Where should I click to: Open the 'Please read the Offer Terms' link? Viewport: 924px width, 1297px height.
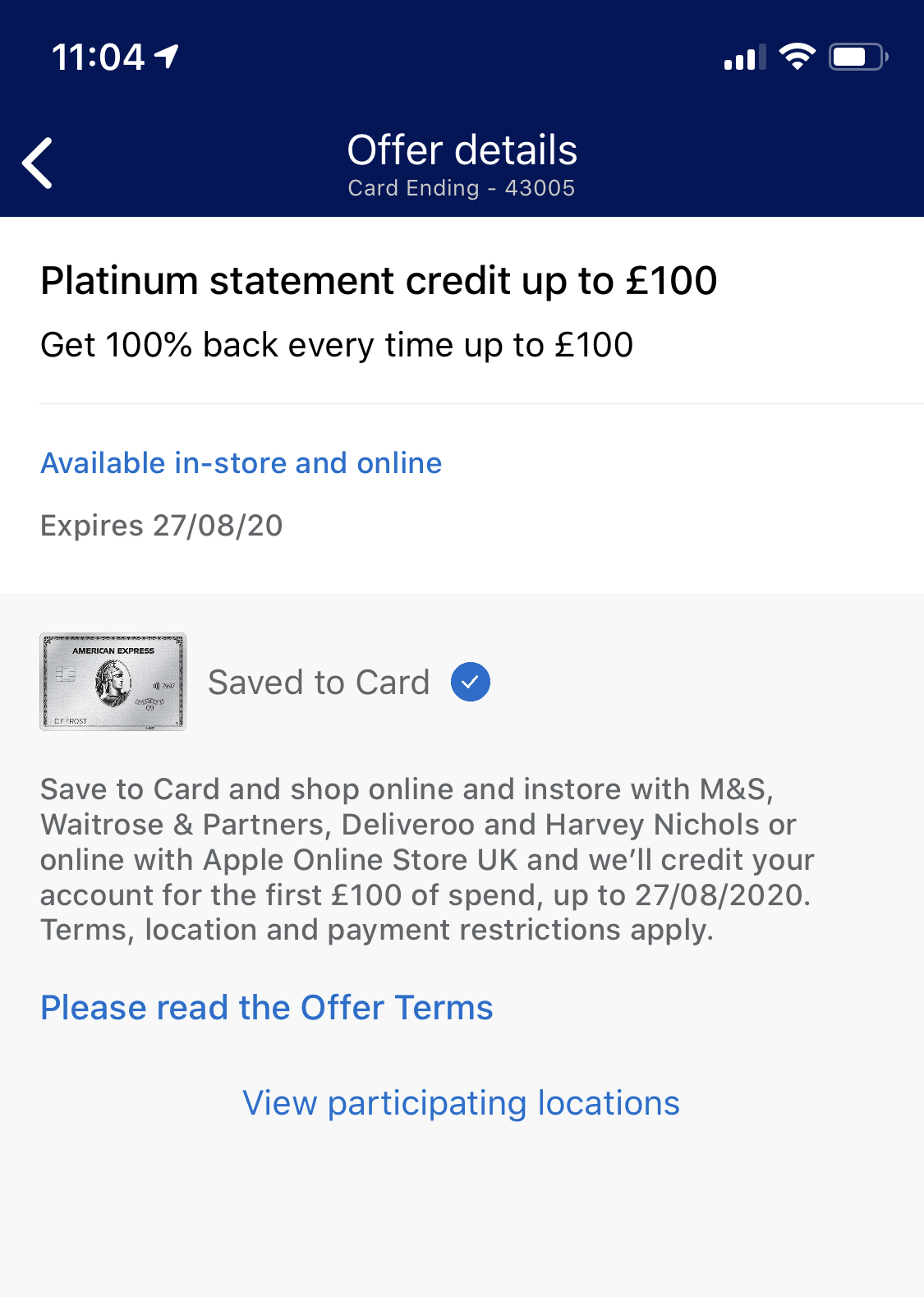click(267, 1008)
